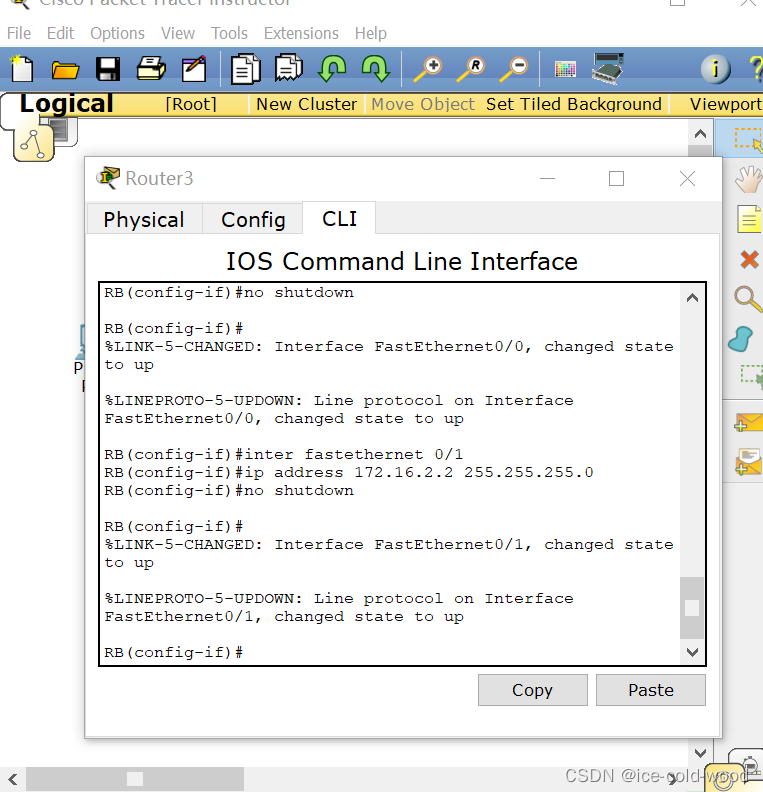Select the Inspect magnifier tool in sidebar

[748, 299]
